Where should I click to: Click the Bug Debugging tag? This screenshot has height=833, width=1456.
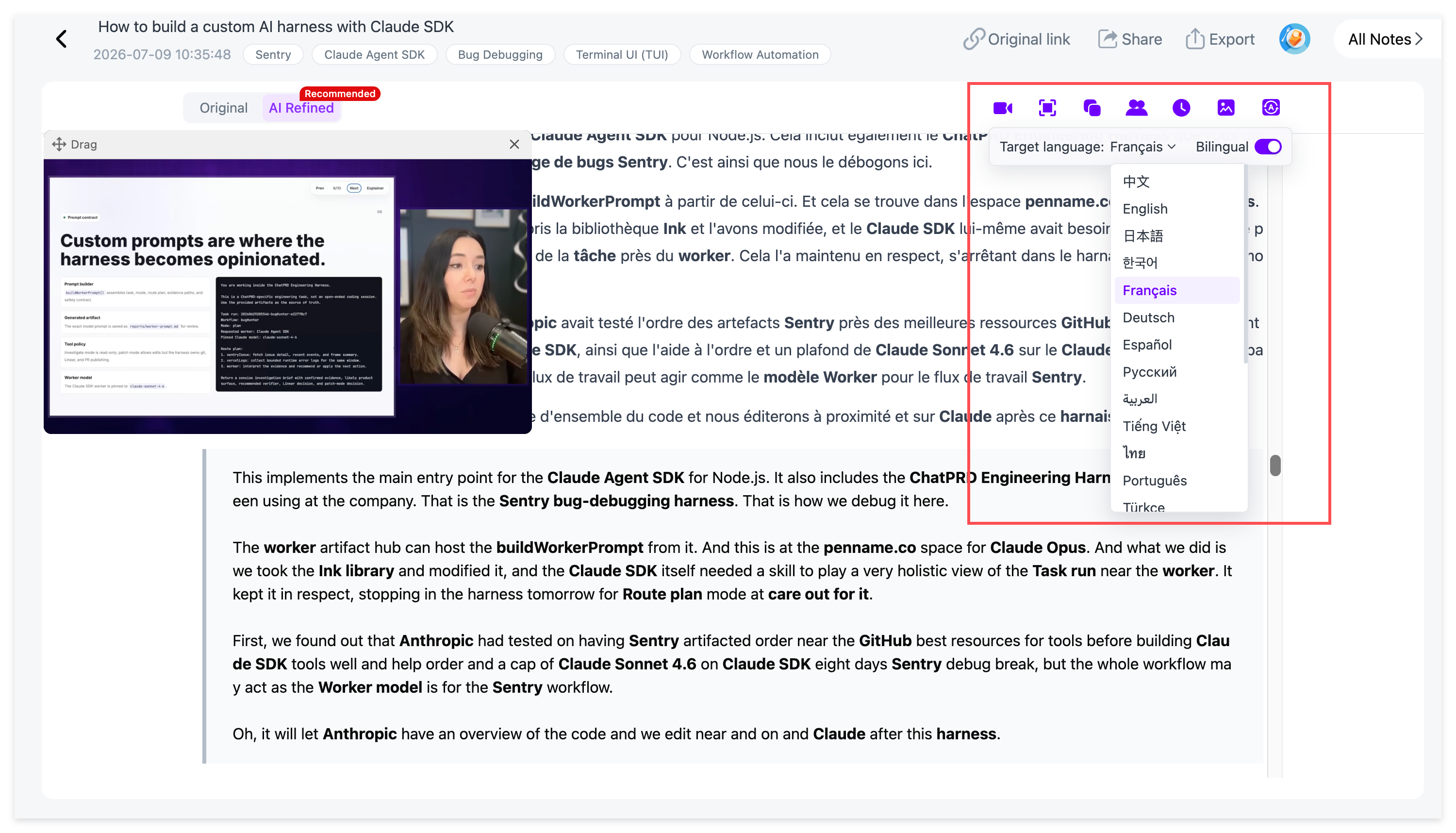(x=500, y=54)
